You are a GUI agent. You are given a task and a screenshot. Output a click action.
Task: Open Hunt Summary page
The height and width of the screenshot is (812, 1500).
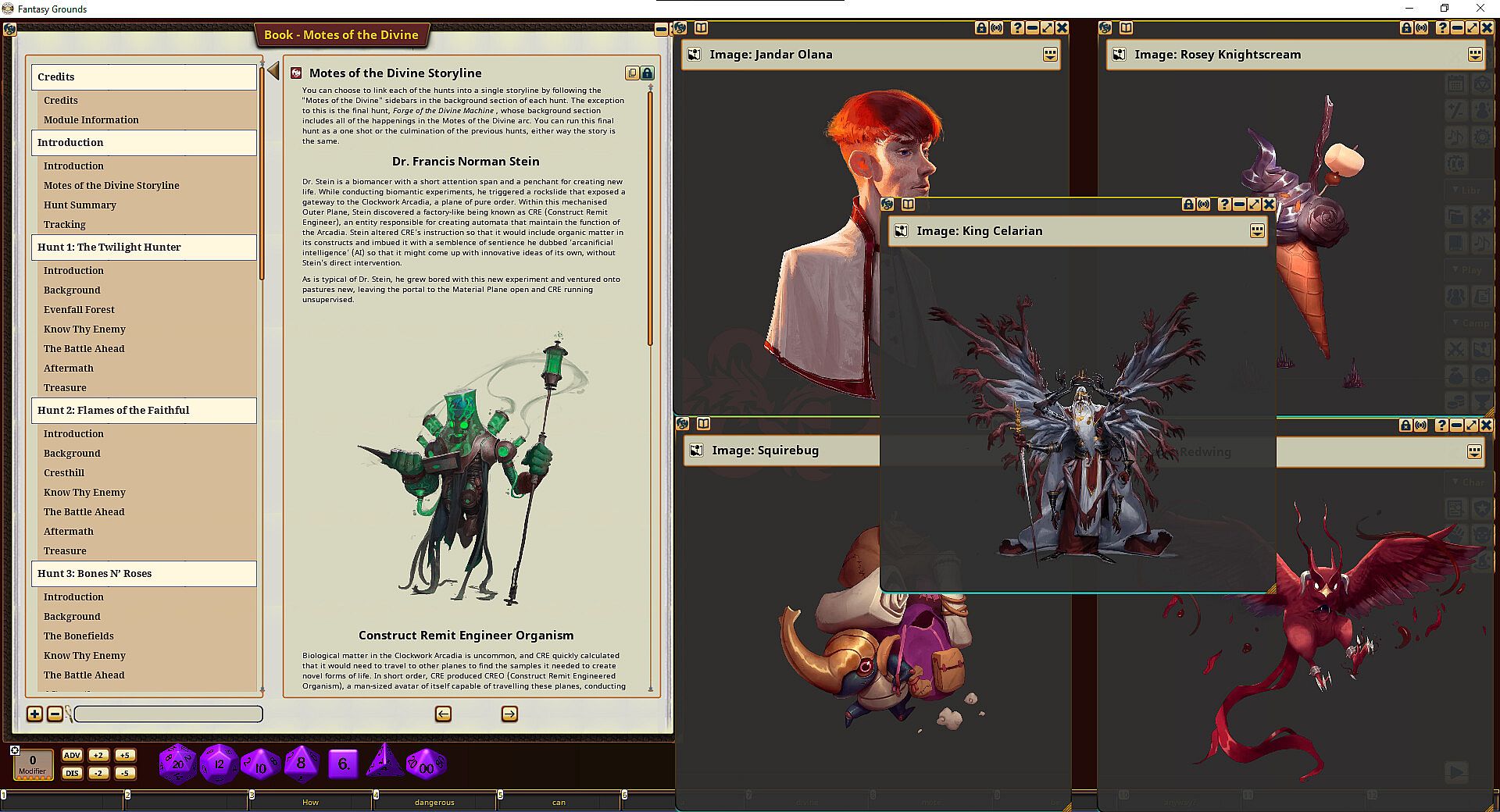80,205
